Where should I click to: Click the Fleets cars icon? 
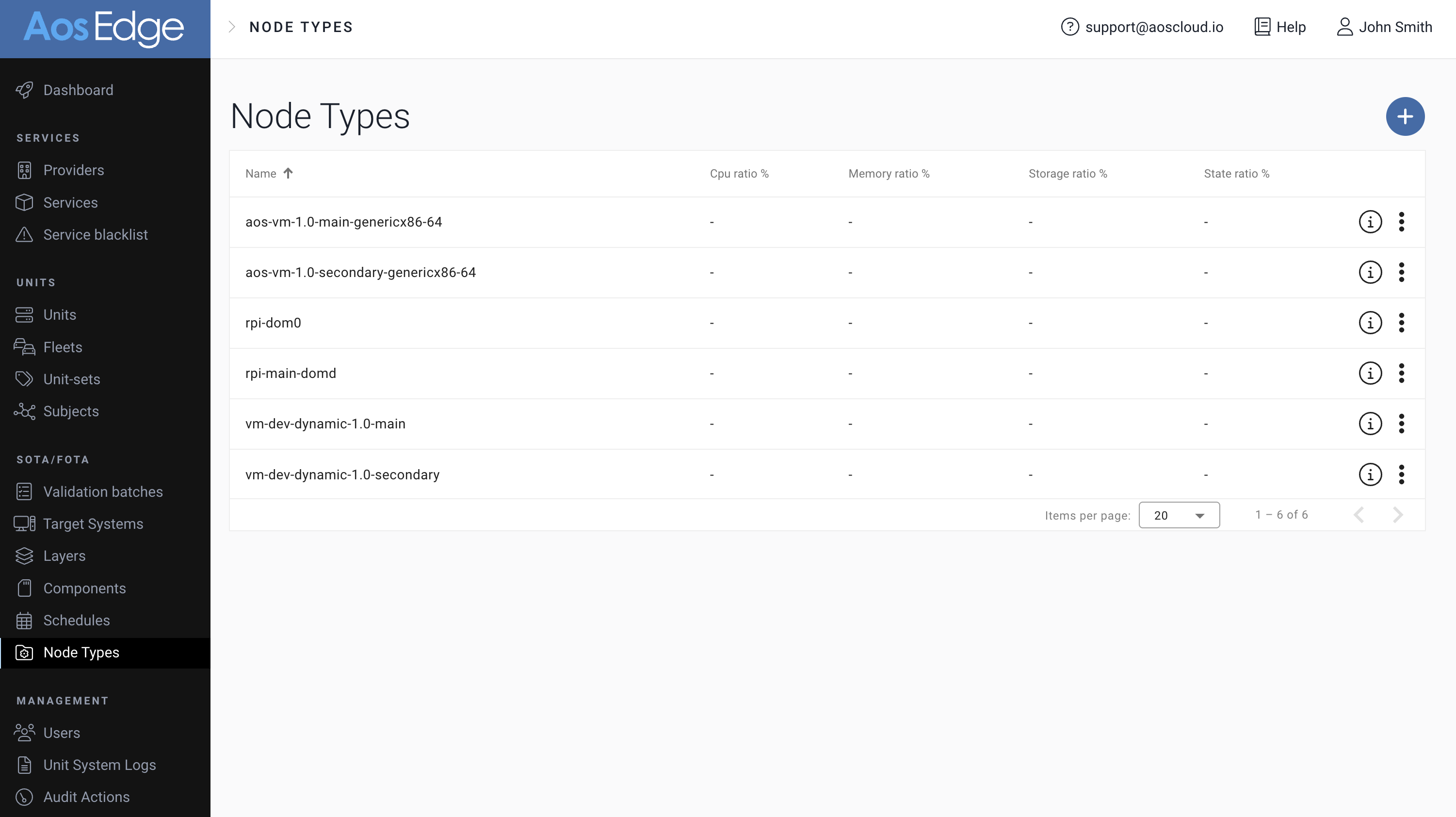[24, 347]
